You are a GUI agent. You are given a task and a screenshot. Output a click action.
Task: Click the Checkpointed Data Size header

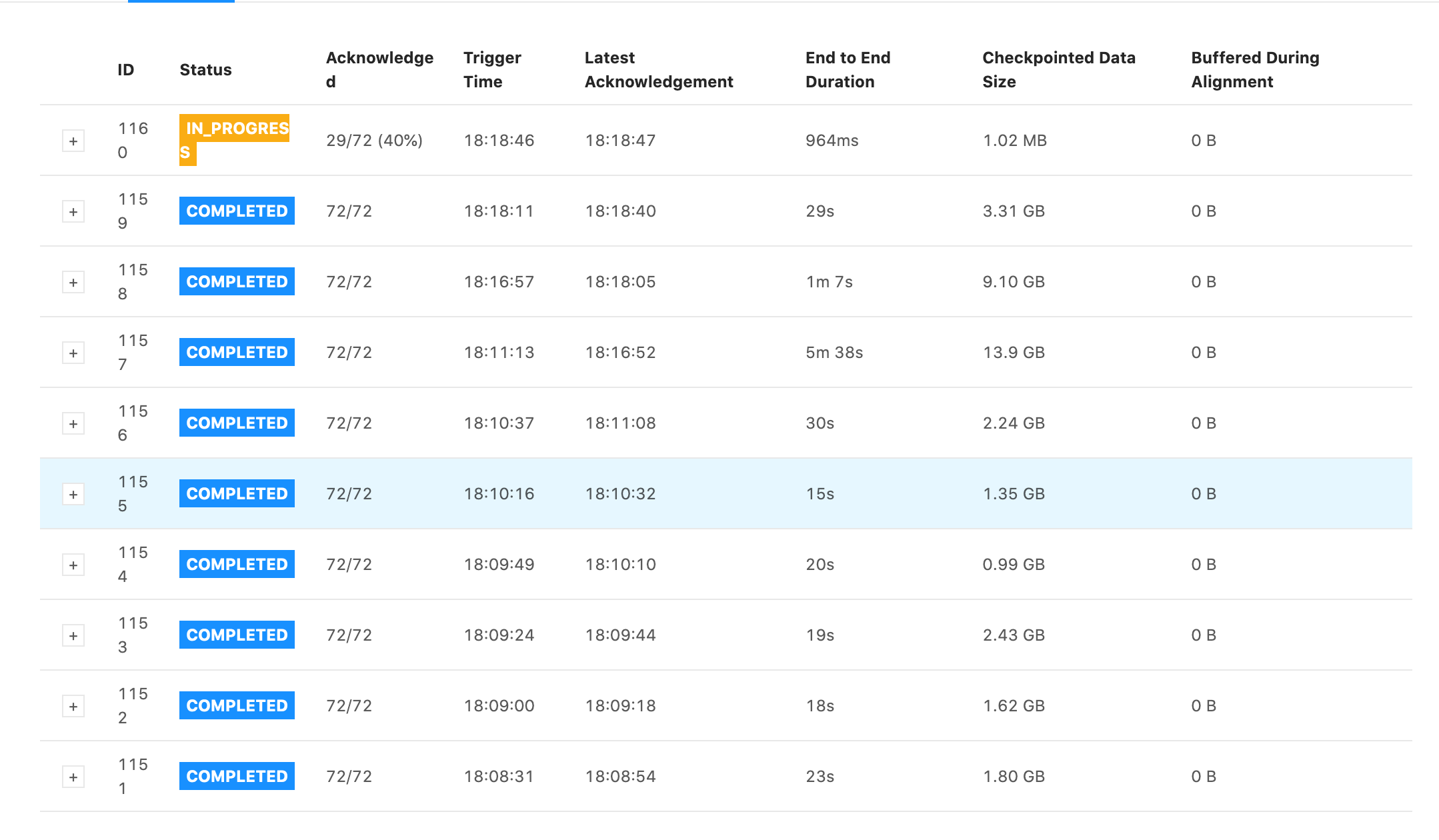(1058, 69)
